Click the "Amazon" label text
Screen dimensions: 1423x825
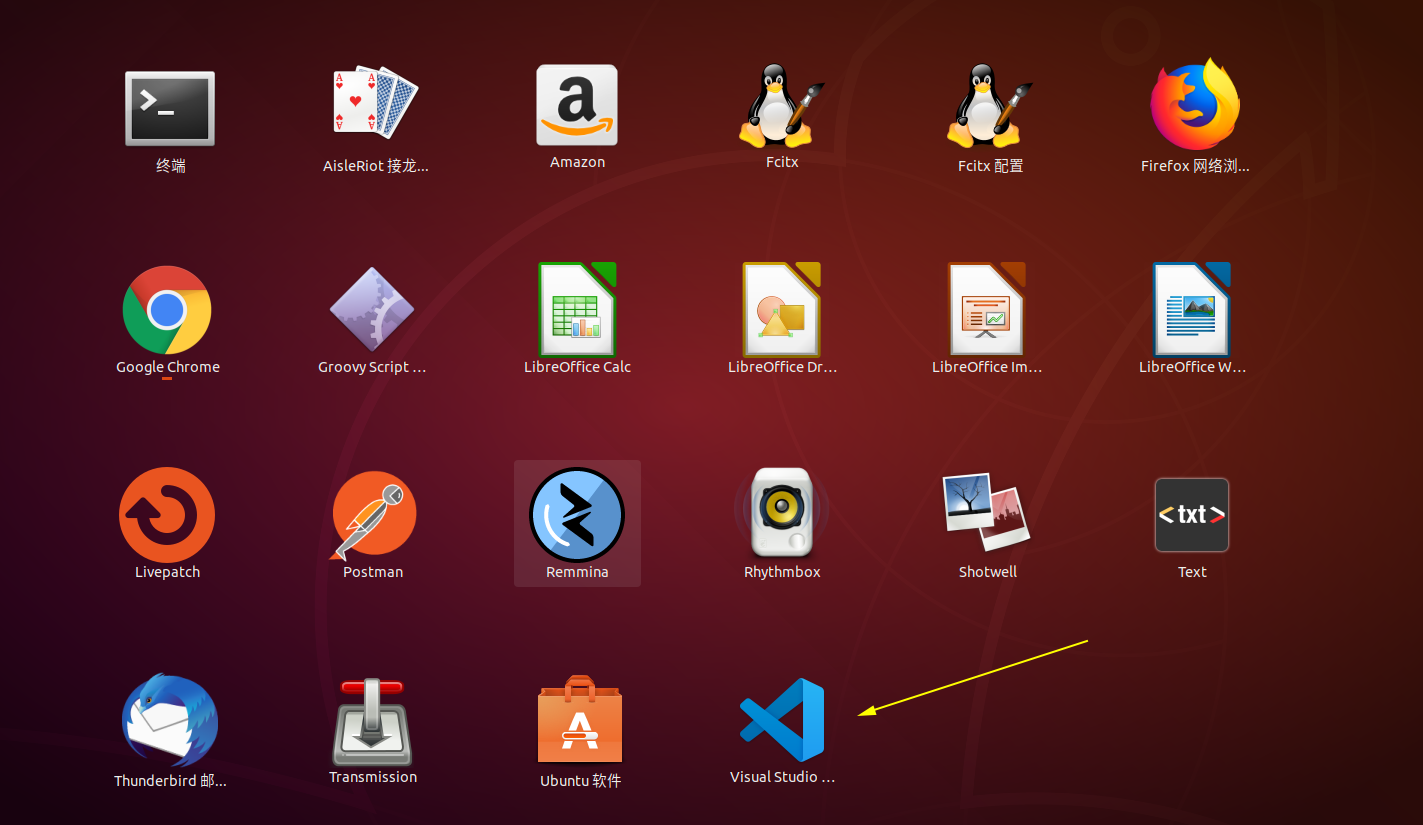click(577, 162)
